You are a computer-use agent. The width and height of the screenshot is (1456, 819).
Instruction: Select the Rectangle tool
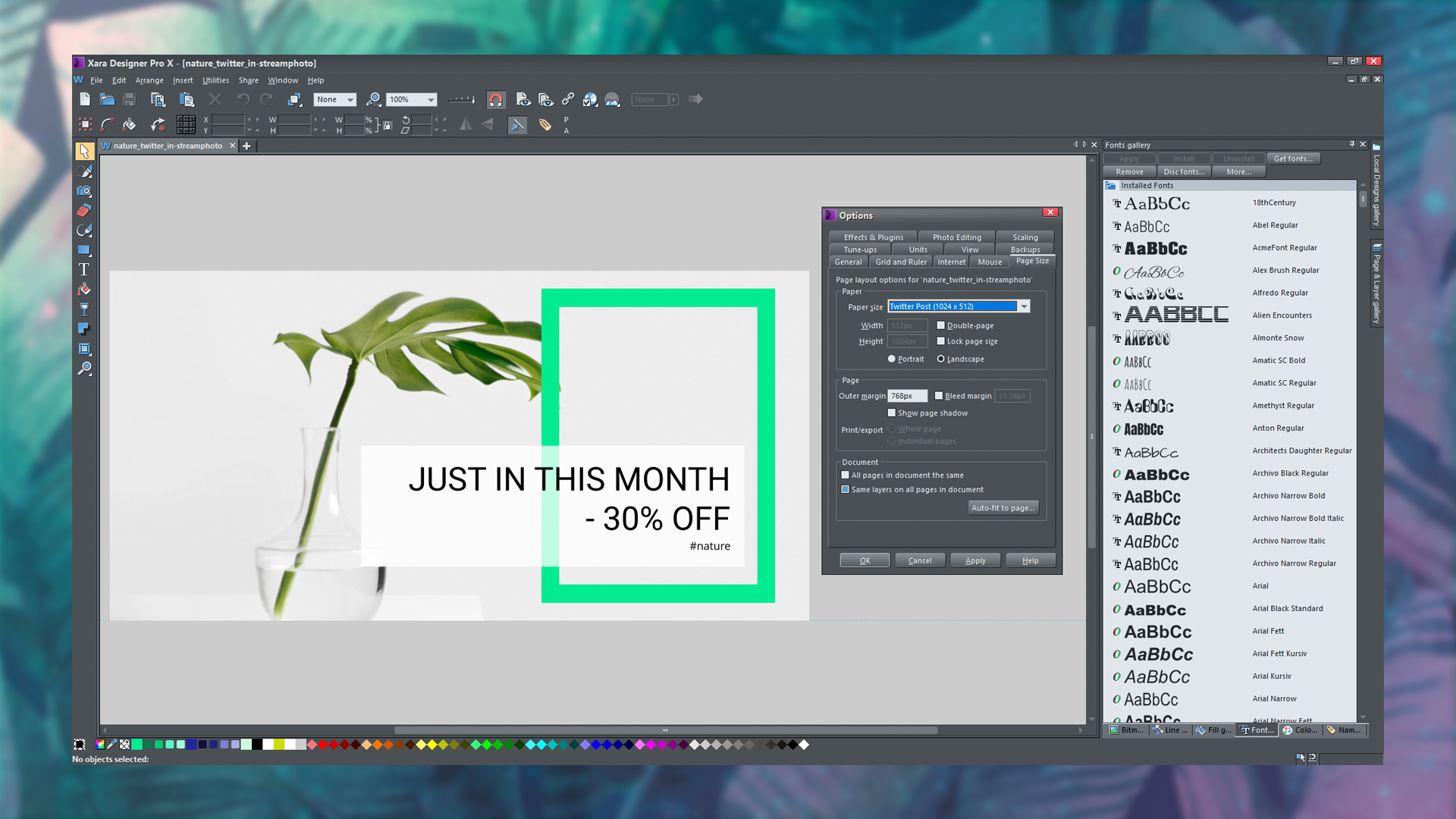[x=85, y=251]
